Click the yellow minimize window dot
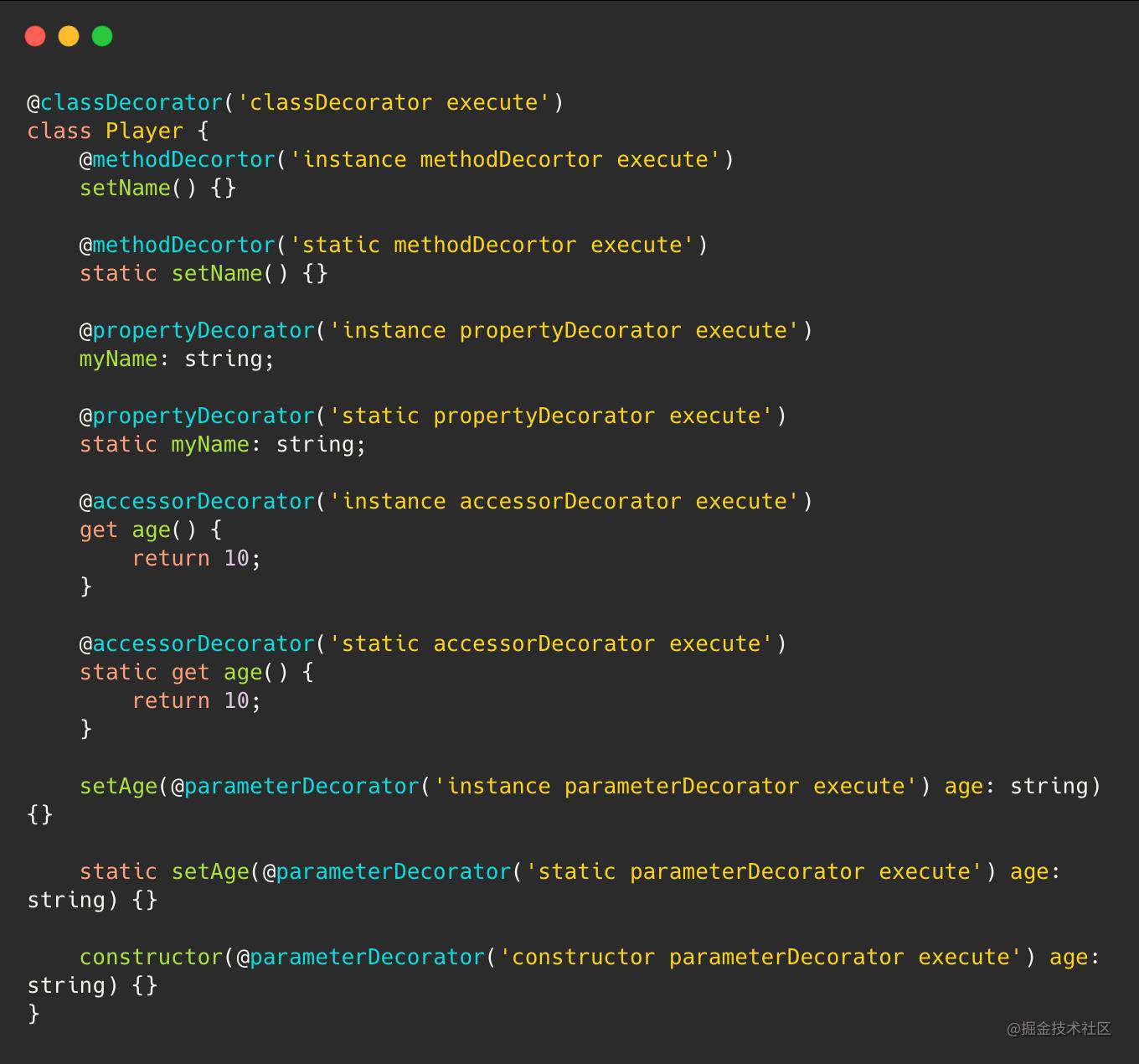 coord(69,36)
